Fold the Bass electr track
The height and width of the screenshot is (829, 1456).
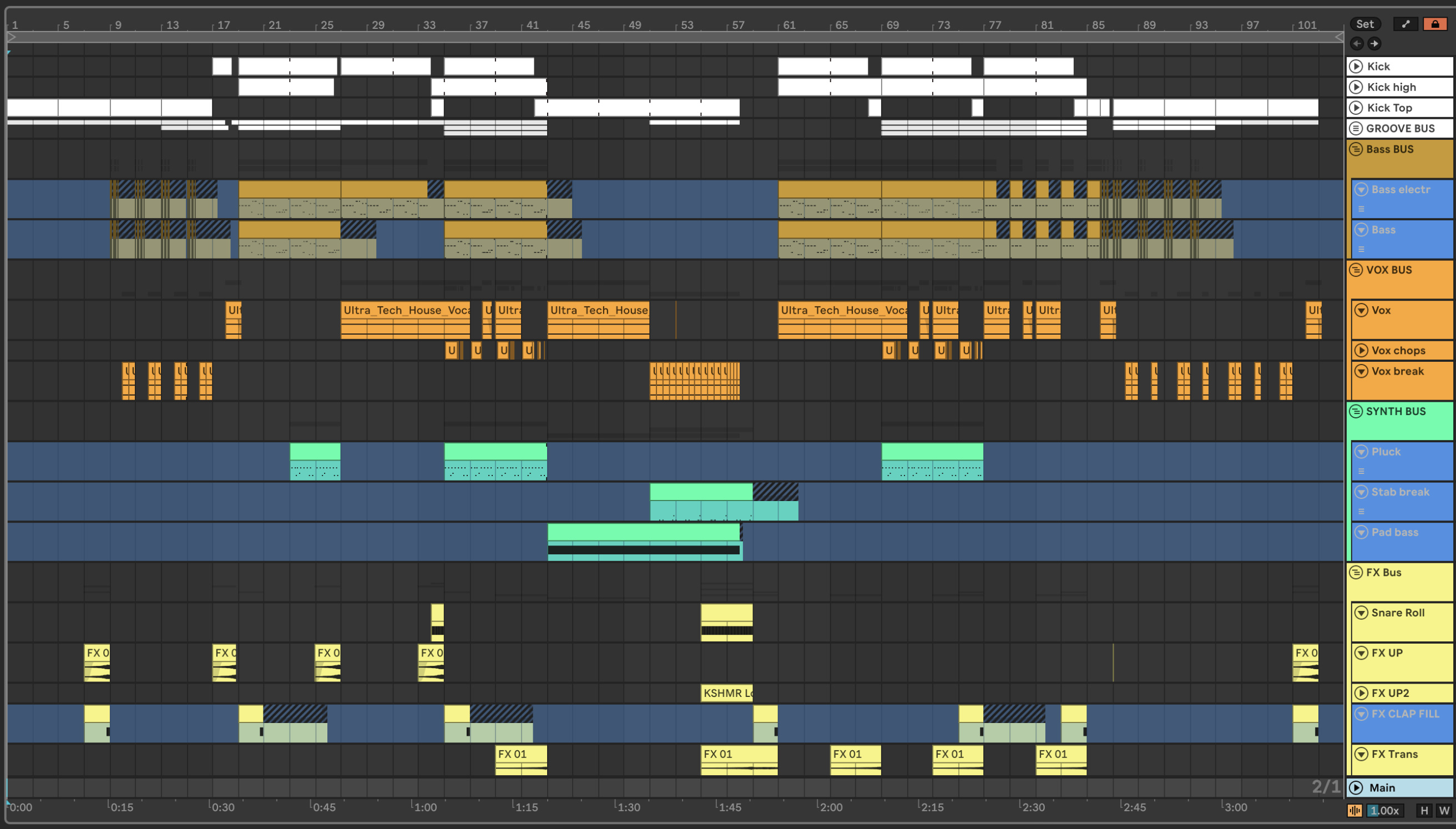point(1362,189)
